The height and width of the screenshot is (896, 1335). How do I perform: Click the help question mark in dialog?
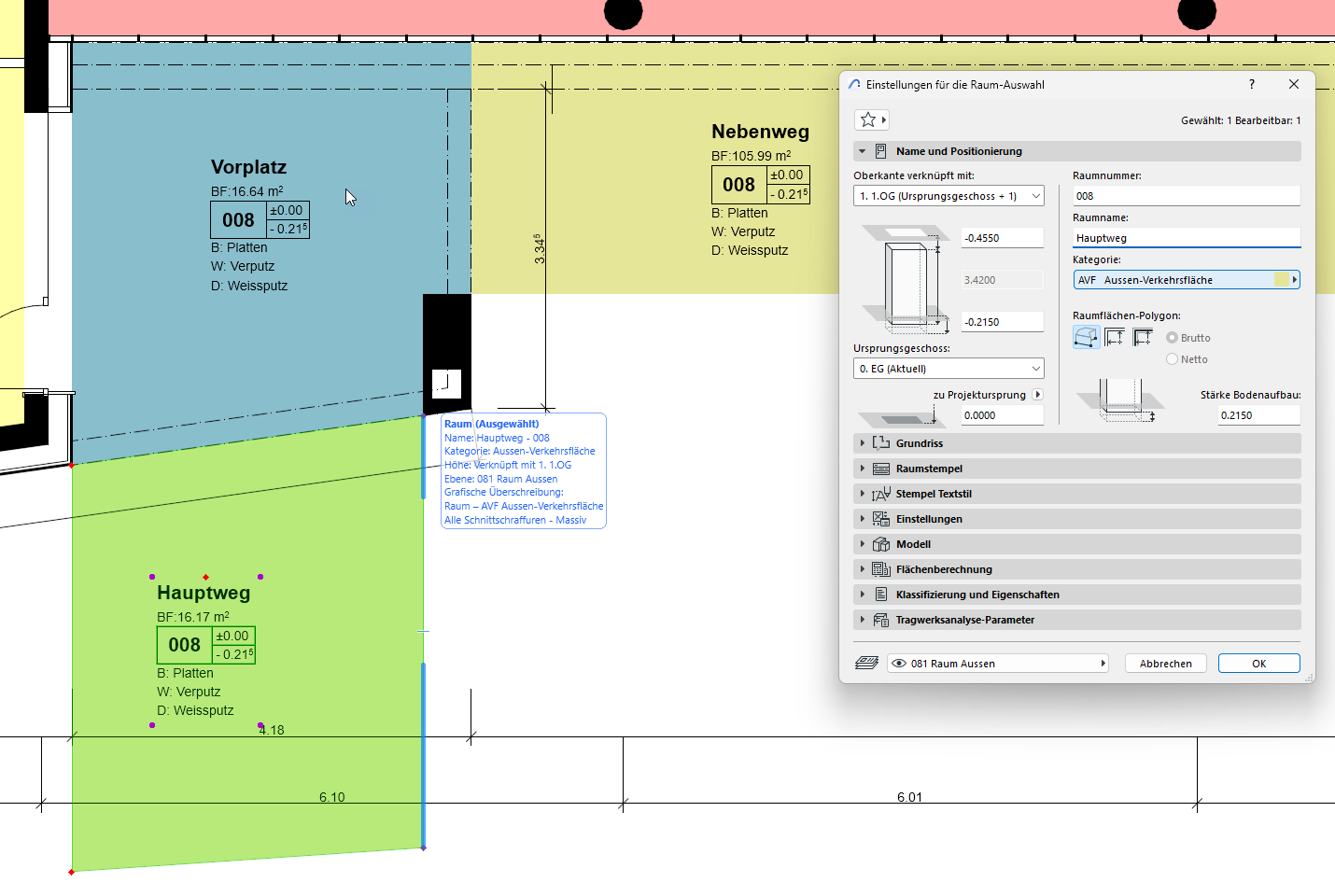pos(1252,84)
